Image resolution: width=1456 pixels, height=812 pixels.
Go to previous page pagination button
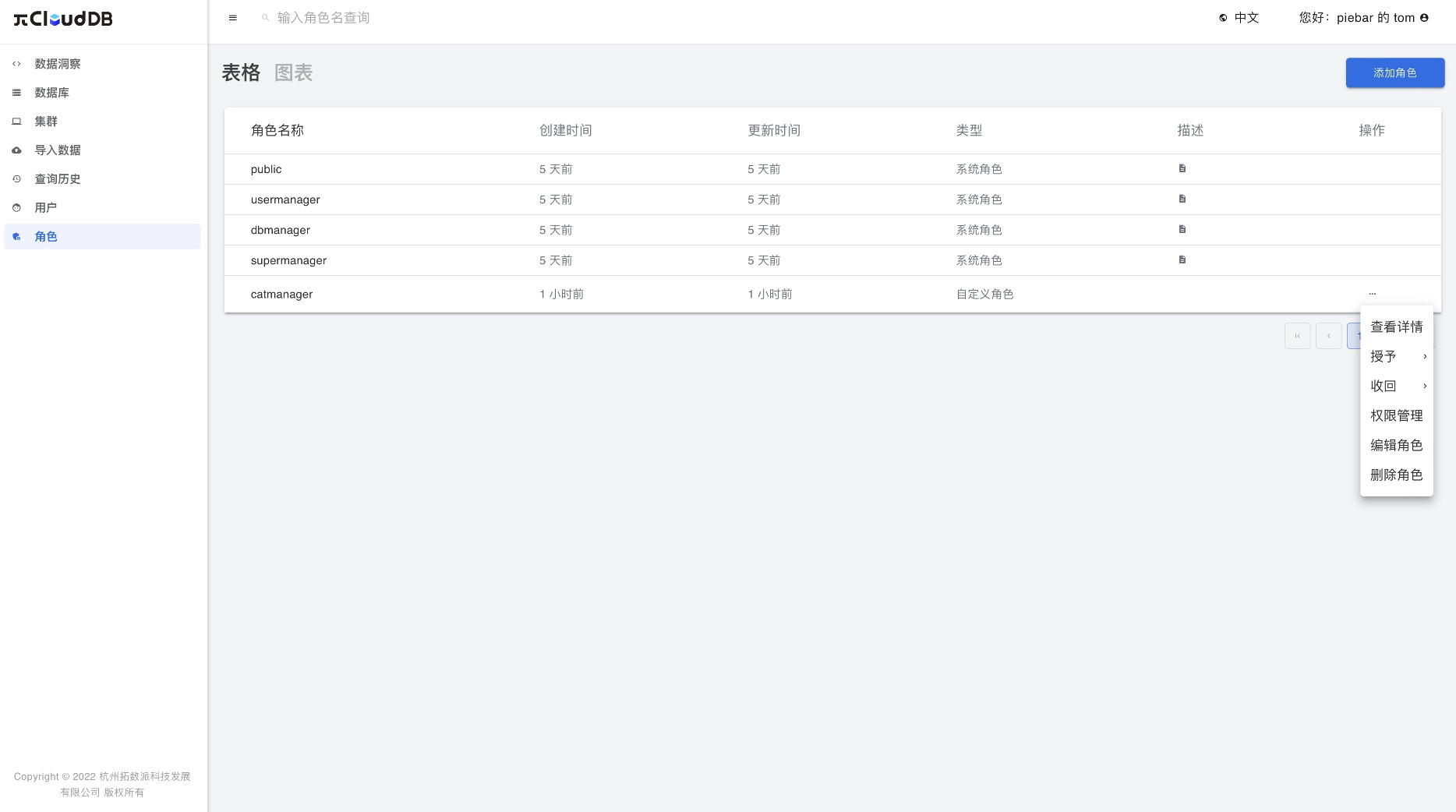(1329, 336)
